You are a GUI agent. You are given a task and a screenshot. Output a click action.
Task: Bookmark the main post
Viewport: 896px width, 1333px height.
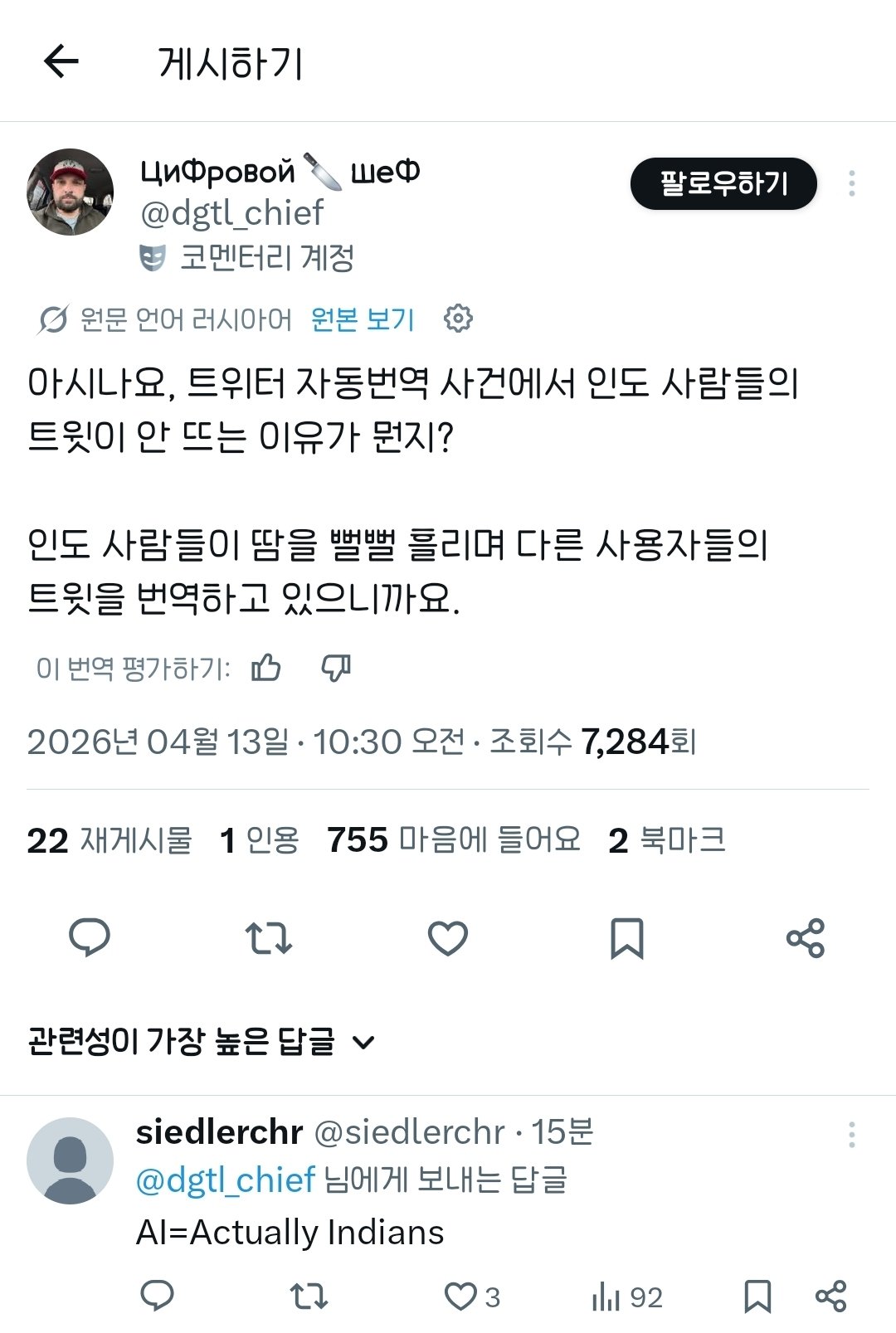click(x=626, y=938)
